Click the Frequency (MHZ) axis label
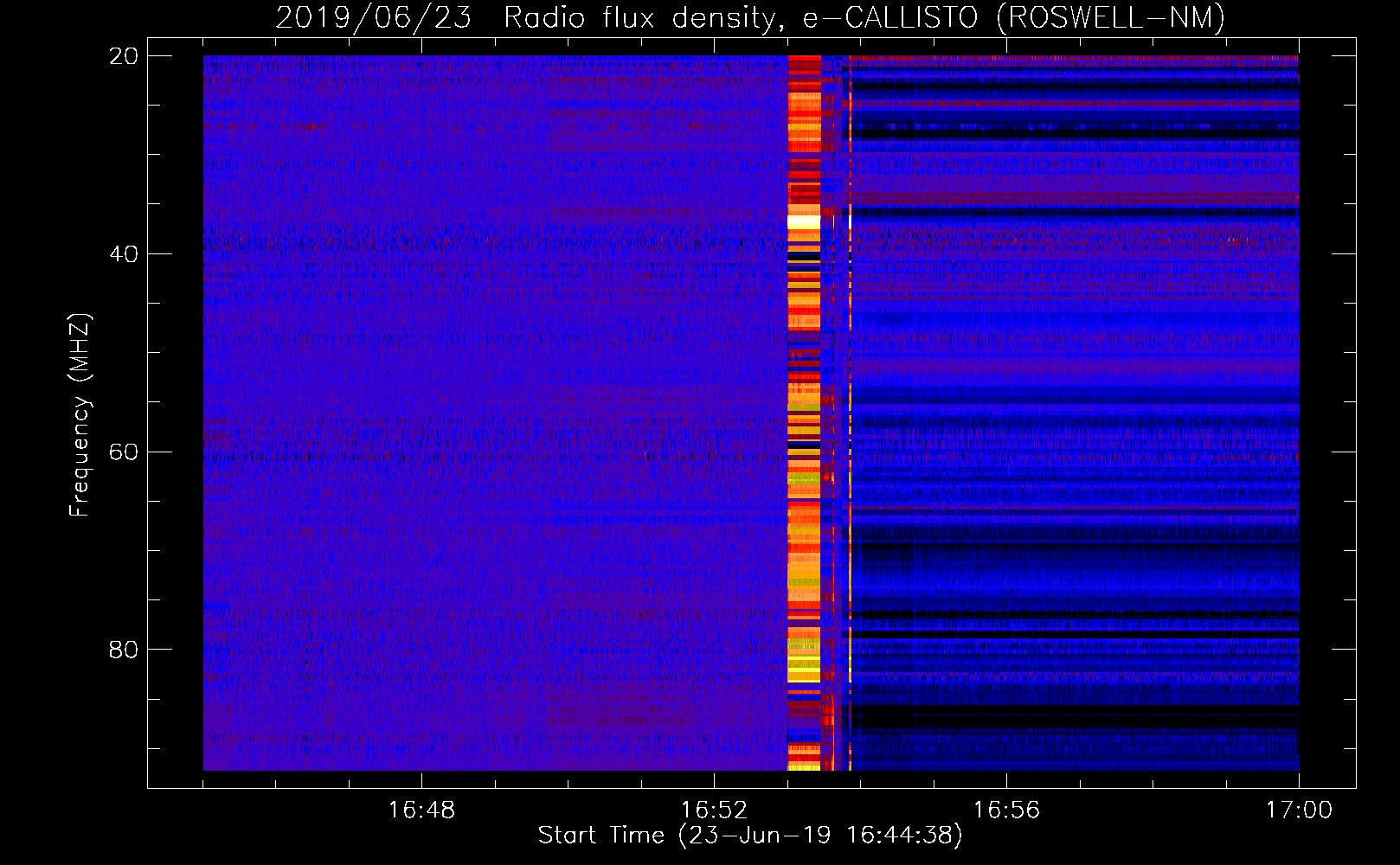This screenshot has width=1400, height=865. pos(80,415)
